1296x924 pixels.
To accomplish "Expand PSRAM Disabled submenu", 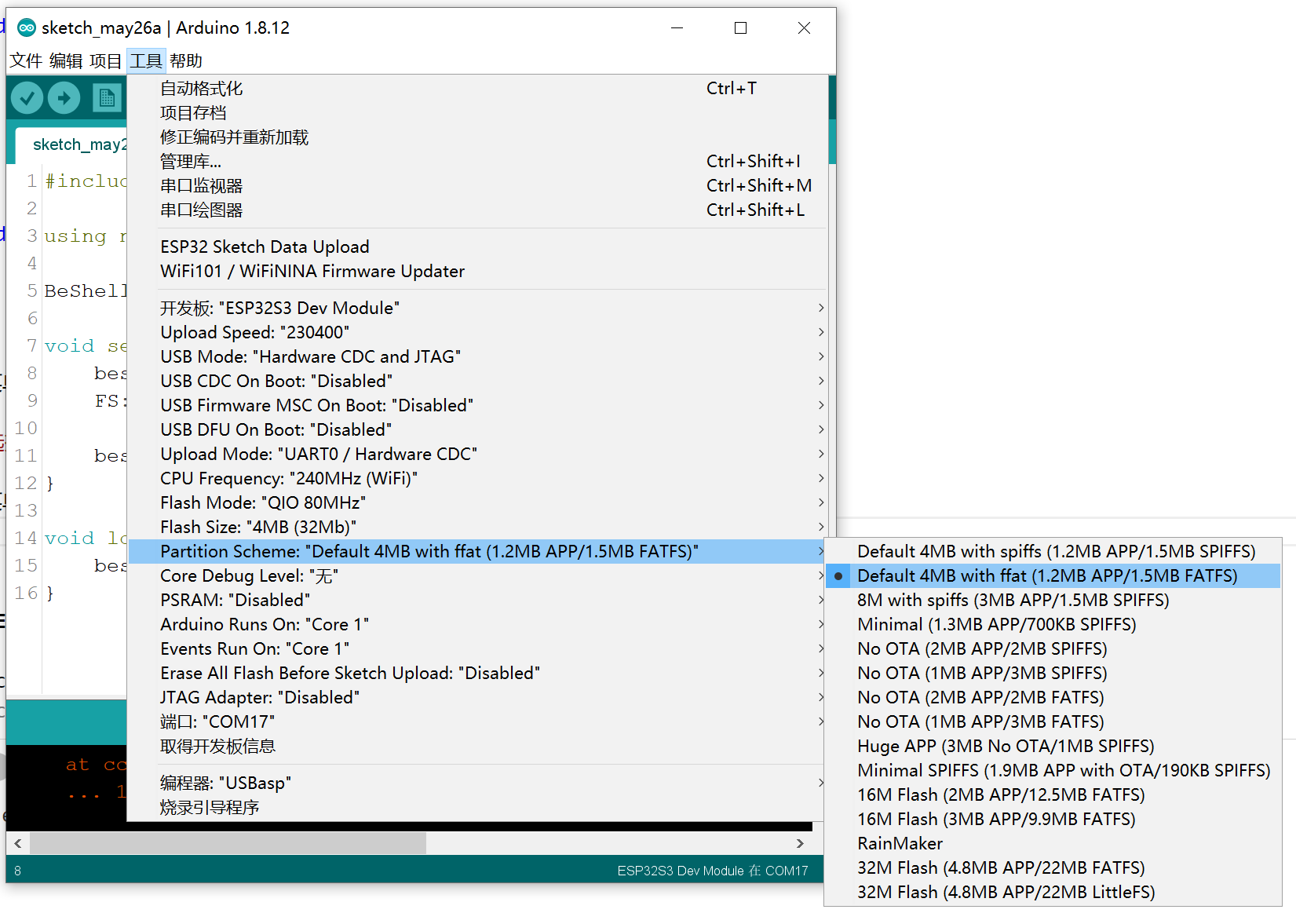I will pyautogui.click(x=477, y=601).
